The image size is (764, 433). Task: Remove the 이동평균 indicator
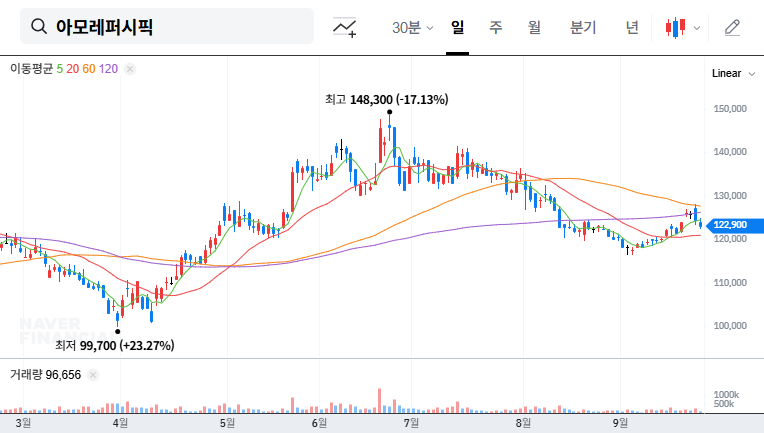(130, 69)
